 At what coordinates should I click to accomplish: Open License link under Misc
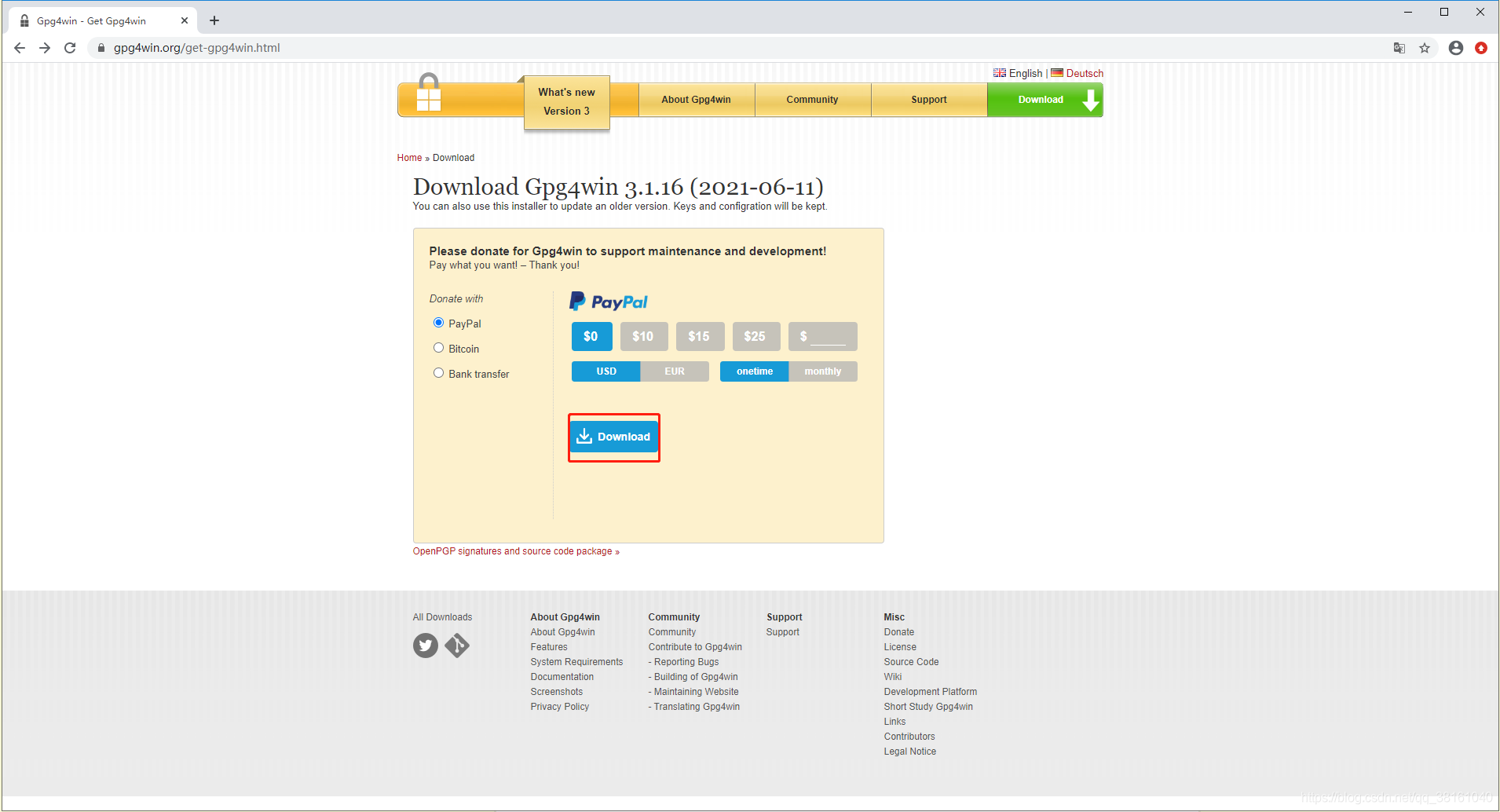(900, 647)
